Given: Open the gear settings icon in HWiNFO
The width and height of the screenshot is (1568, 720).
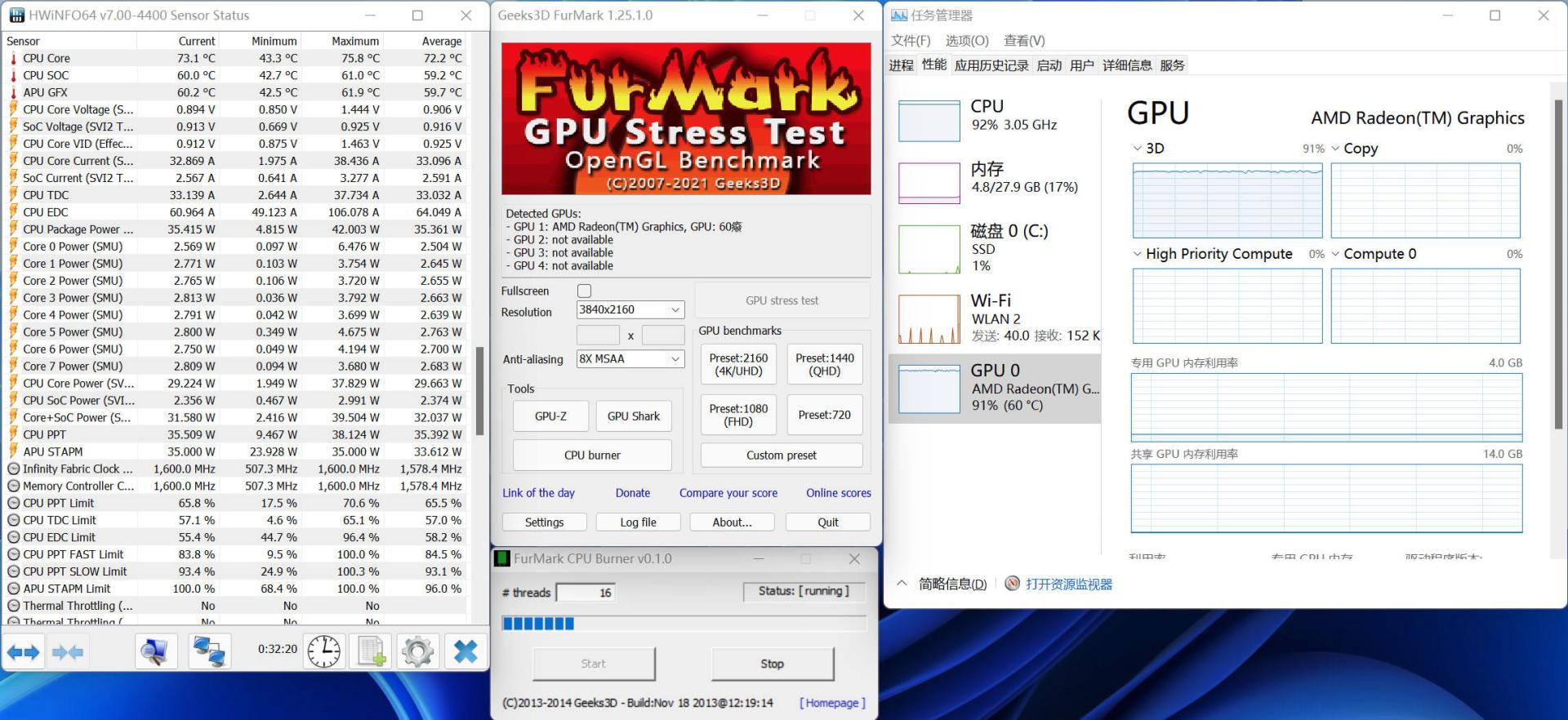Looking at the screenshot, I should coord(418,651).
